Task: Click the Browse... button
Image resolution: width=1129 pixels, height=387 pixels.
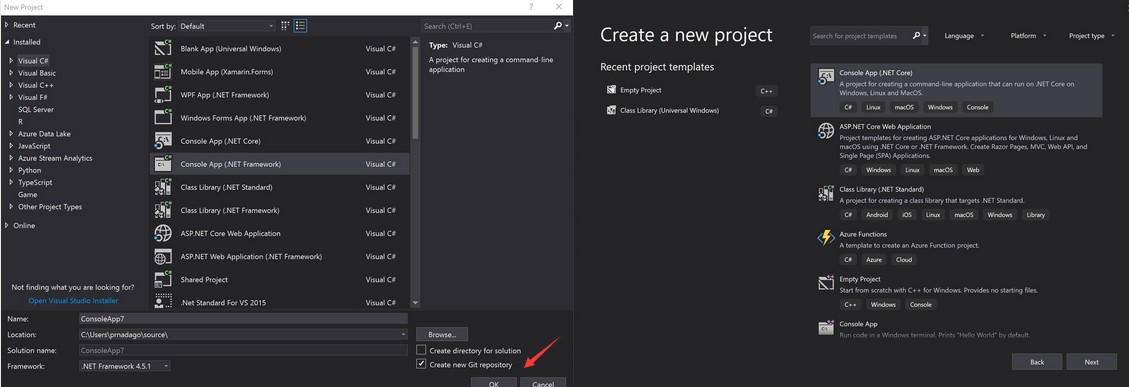Action: point(442,334)
